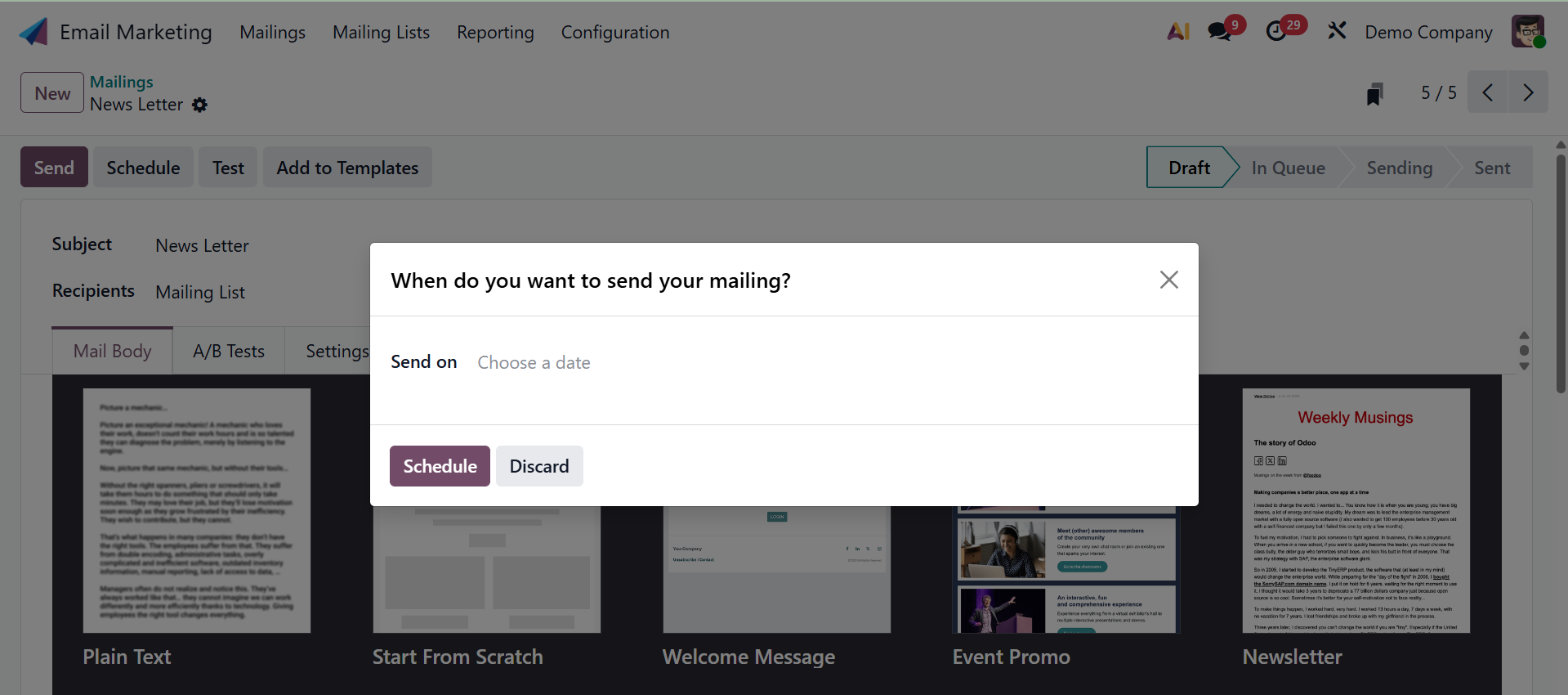The height and width of the screenshot is (695, 1568).
Task: Select the Newsletter template thumbnail
Action: [x=1356, y=511]
